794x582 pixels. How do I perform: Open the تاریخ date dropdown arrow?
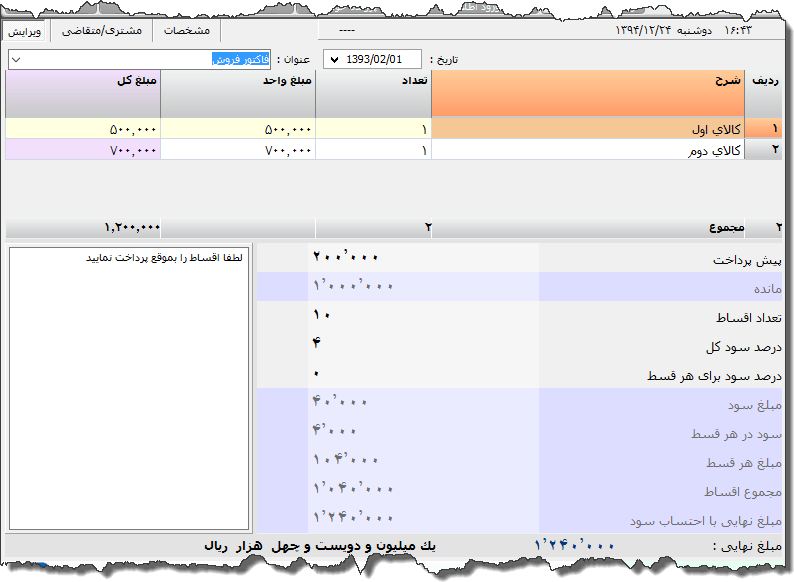(332, 60)
